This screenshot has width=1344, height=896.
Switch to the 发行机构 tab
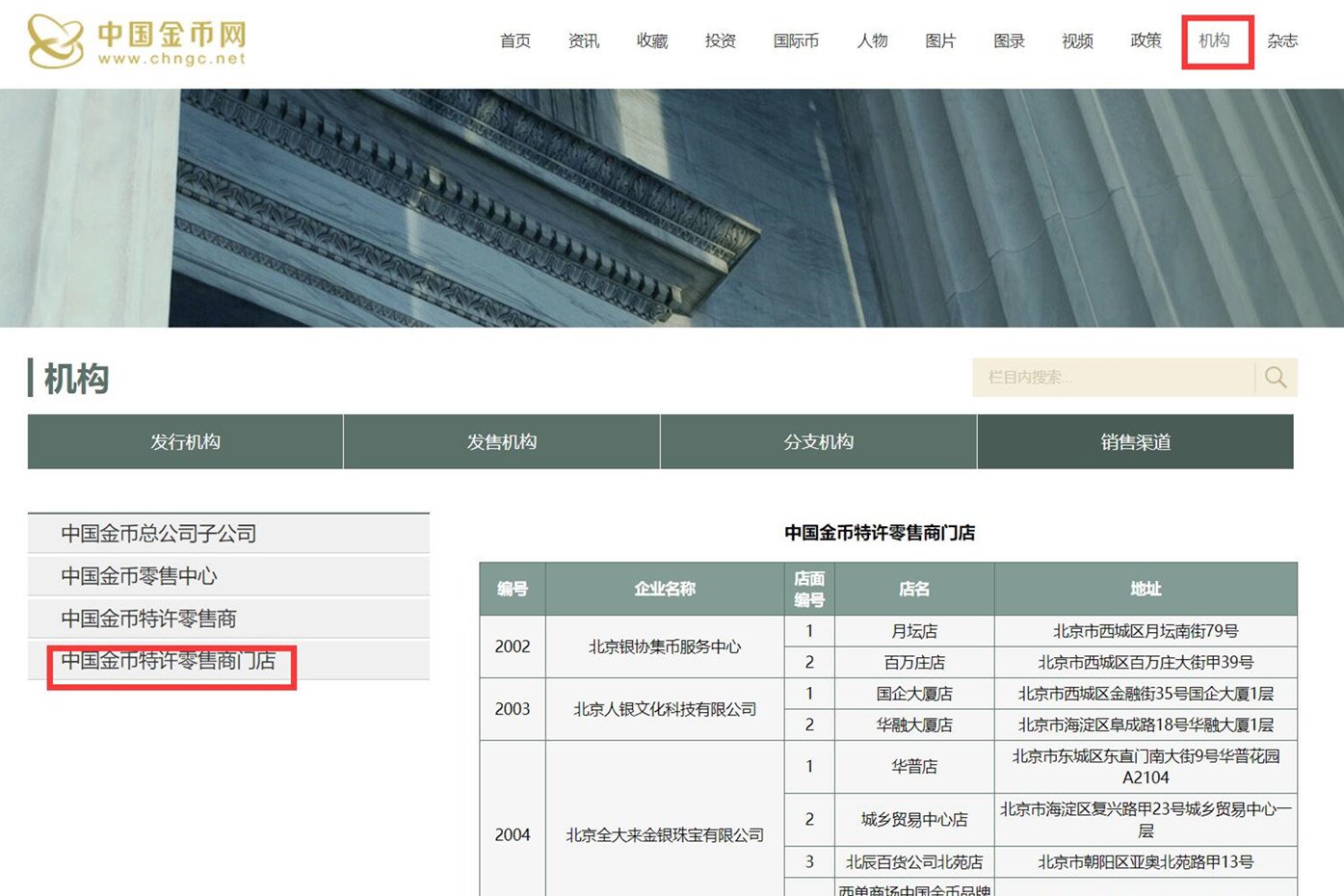tap(185, 441)
